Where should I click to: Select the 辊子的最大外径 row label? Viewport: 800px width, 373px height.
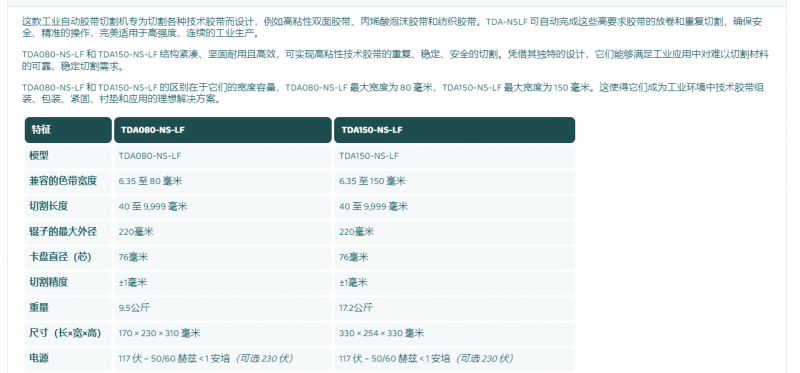click(68, 232)
